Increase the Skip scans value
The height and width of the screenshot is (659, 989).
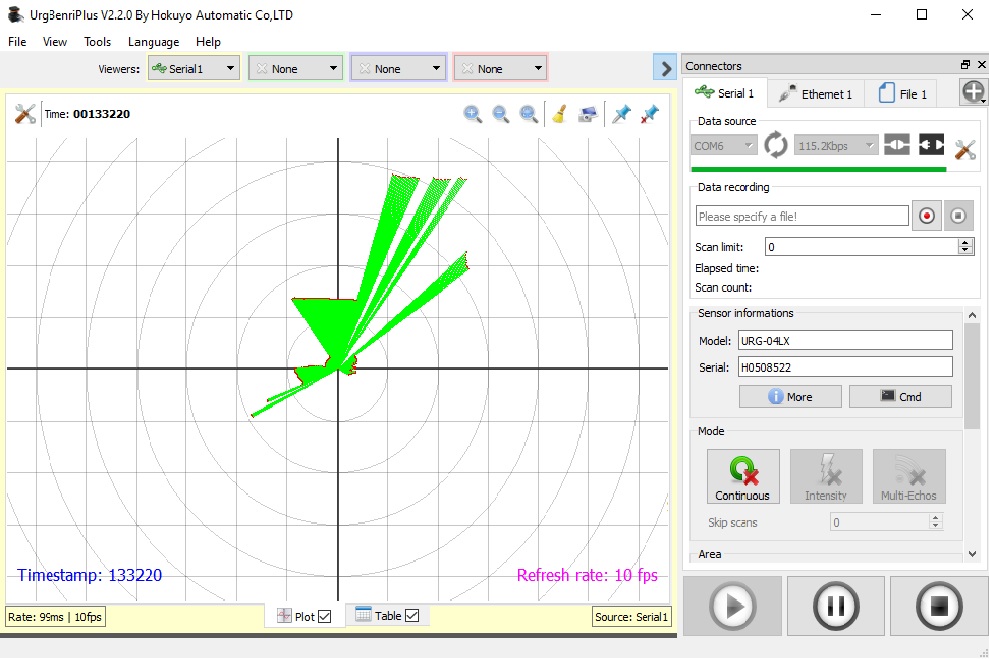935,518
